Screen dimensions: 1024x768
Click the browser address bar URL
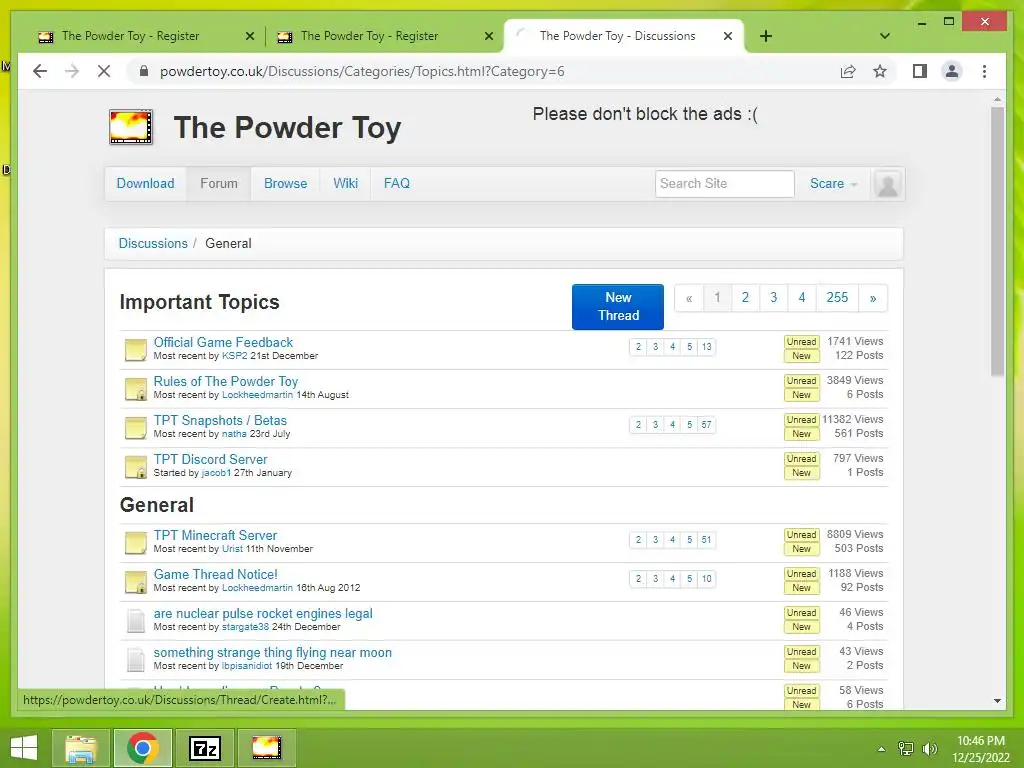[362, 71]
